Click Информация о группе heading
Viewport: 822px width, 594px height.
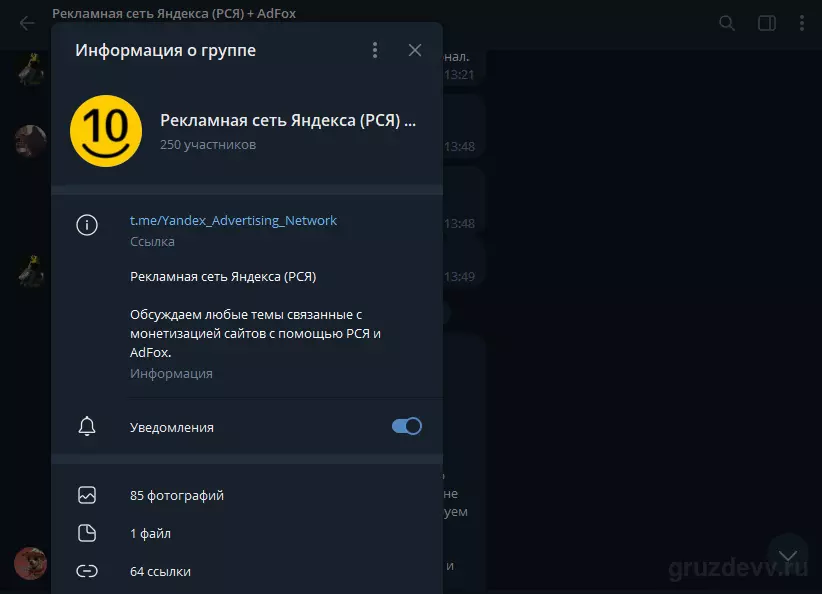tap(166, 50)
